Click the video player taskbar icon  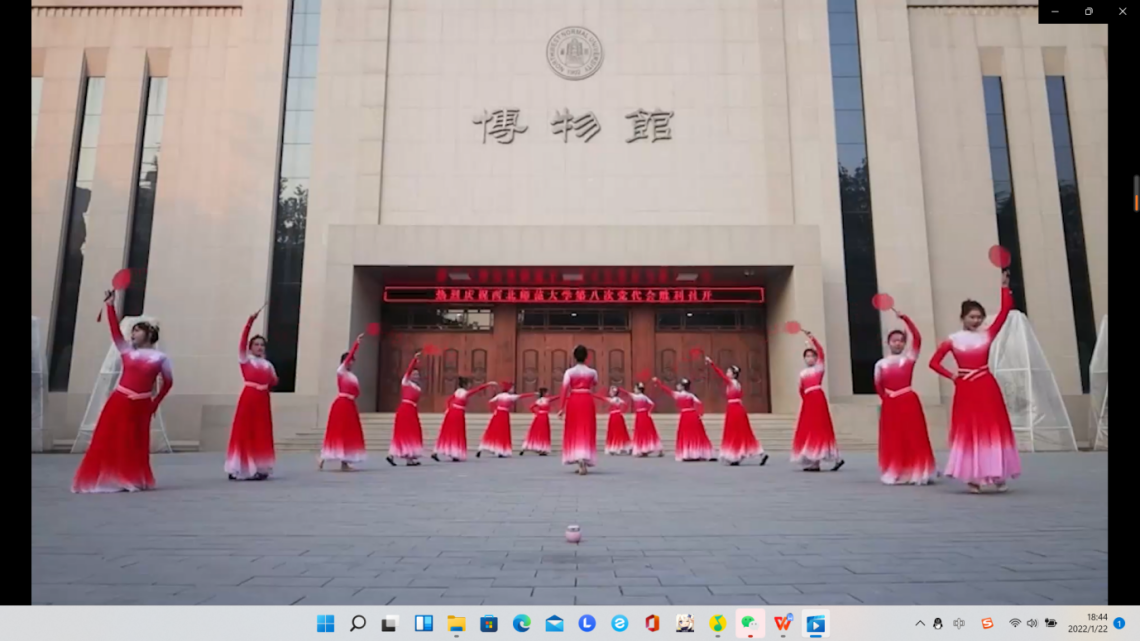tap(815, 624)
